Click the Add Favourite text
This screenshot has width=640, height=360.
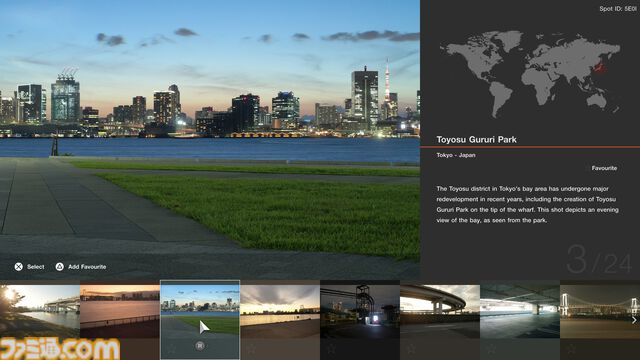tap(87, 267)
